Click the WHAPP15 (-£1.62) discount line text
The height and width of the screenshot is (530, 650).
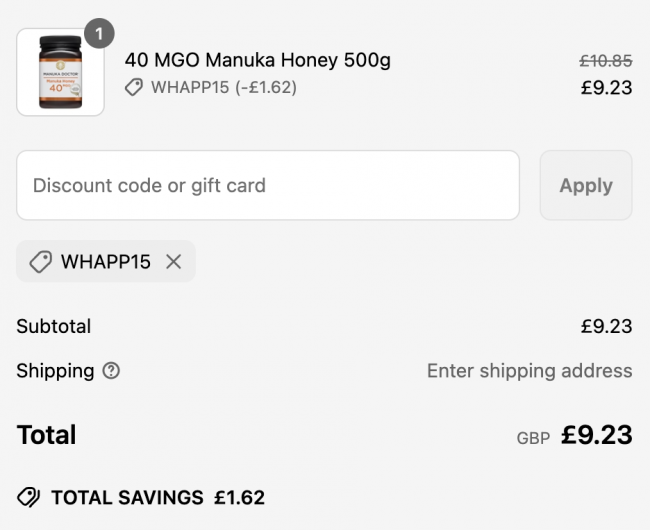(224, 88)
